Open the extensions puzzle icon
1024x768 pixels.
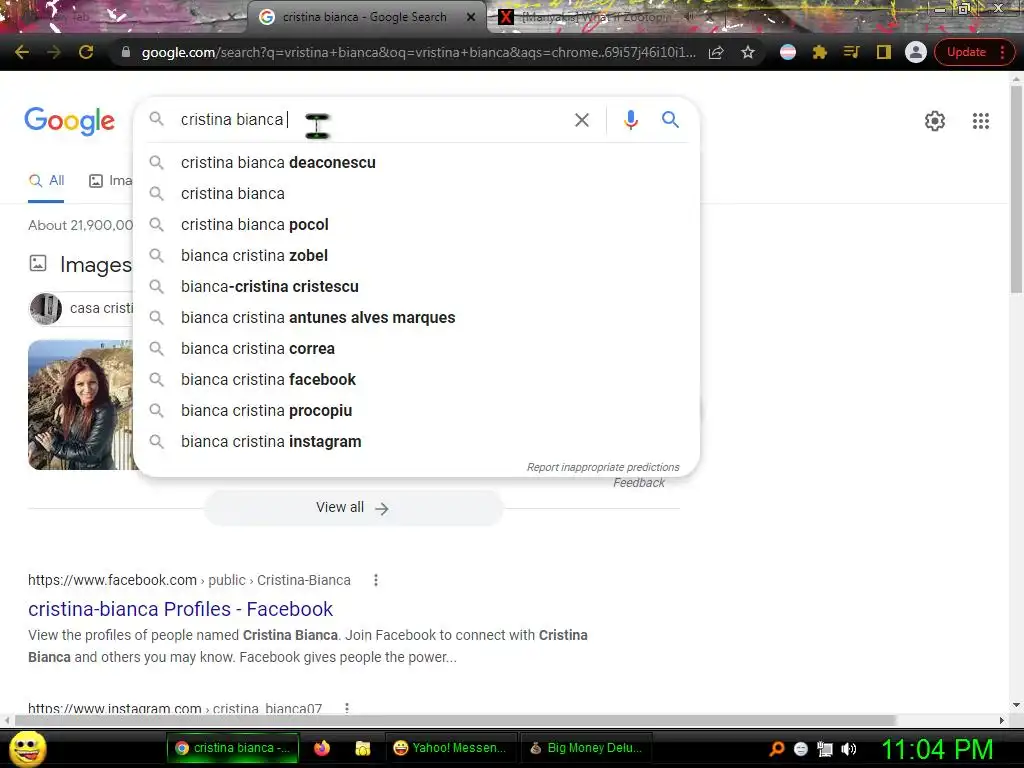[x=820, y=52]
